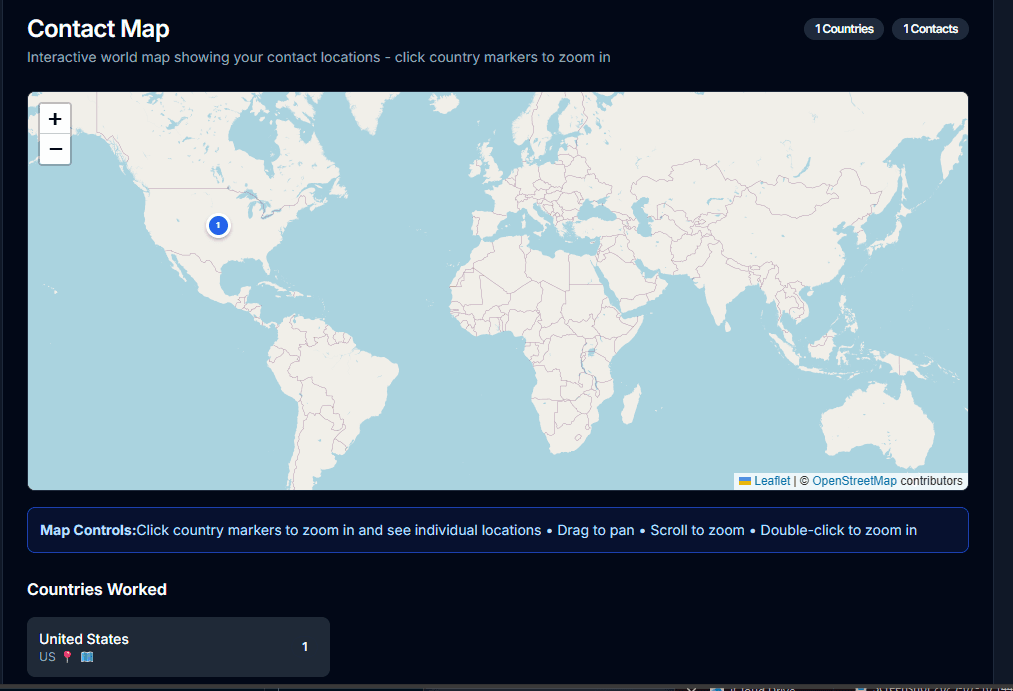The height and width of the screenshot is (691, 1013).
Task: Open the OpenStreetMap attribution link
Action: point(854,481)
